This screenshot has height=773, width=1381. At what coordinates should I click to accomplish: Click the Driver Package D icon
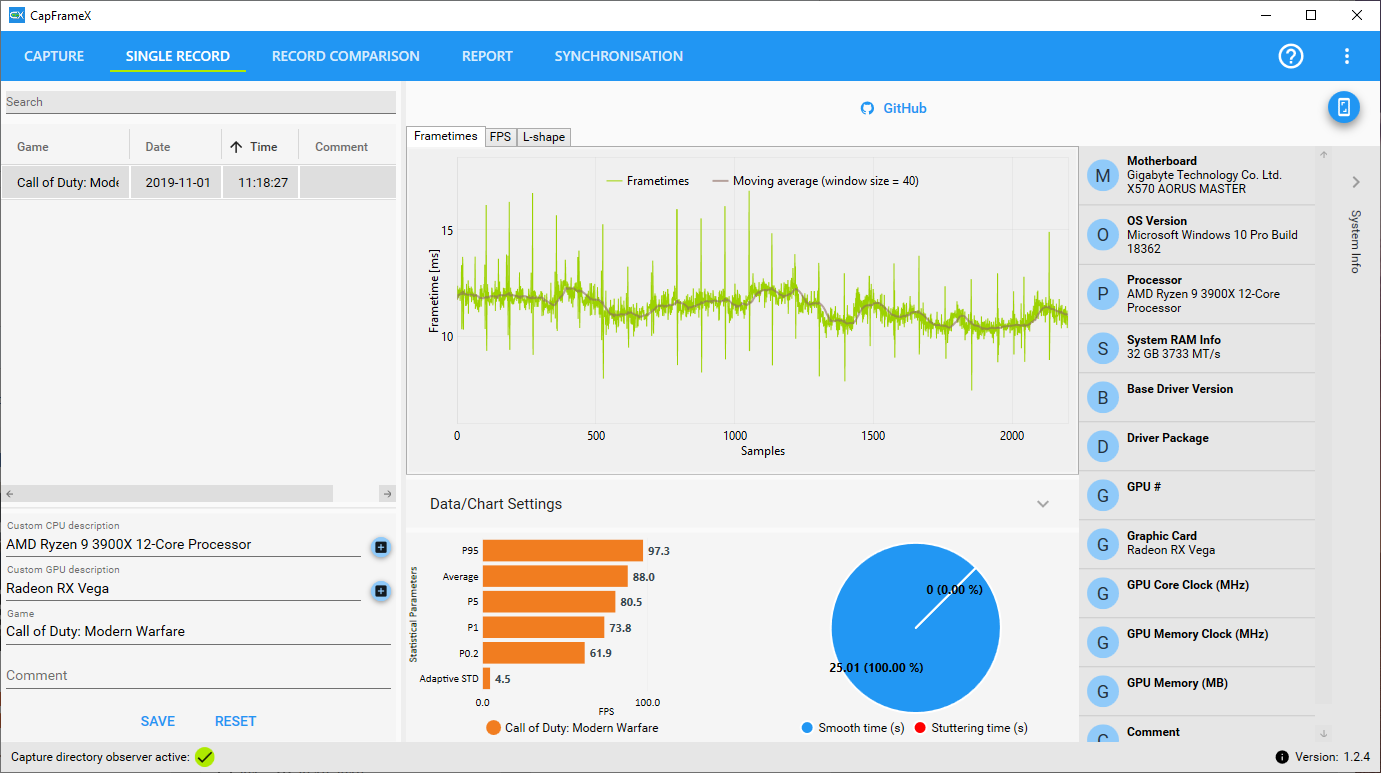tap(1103, 446)
